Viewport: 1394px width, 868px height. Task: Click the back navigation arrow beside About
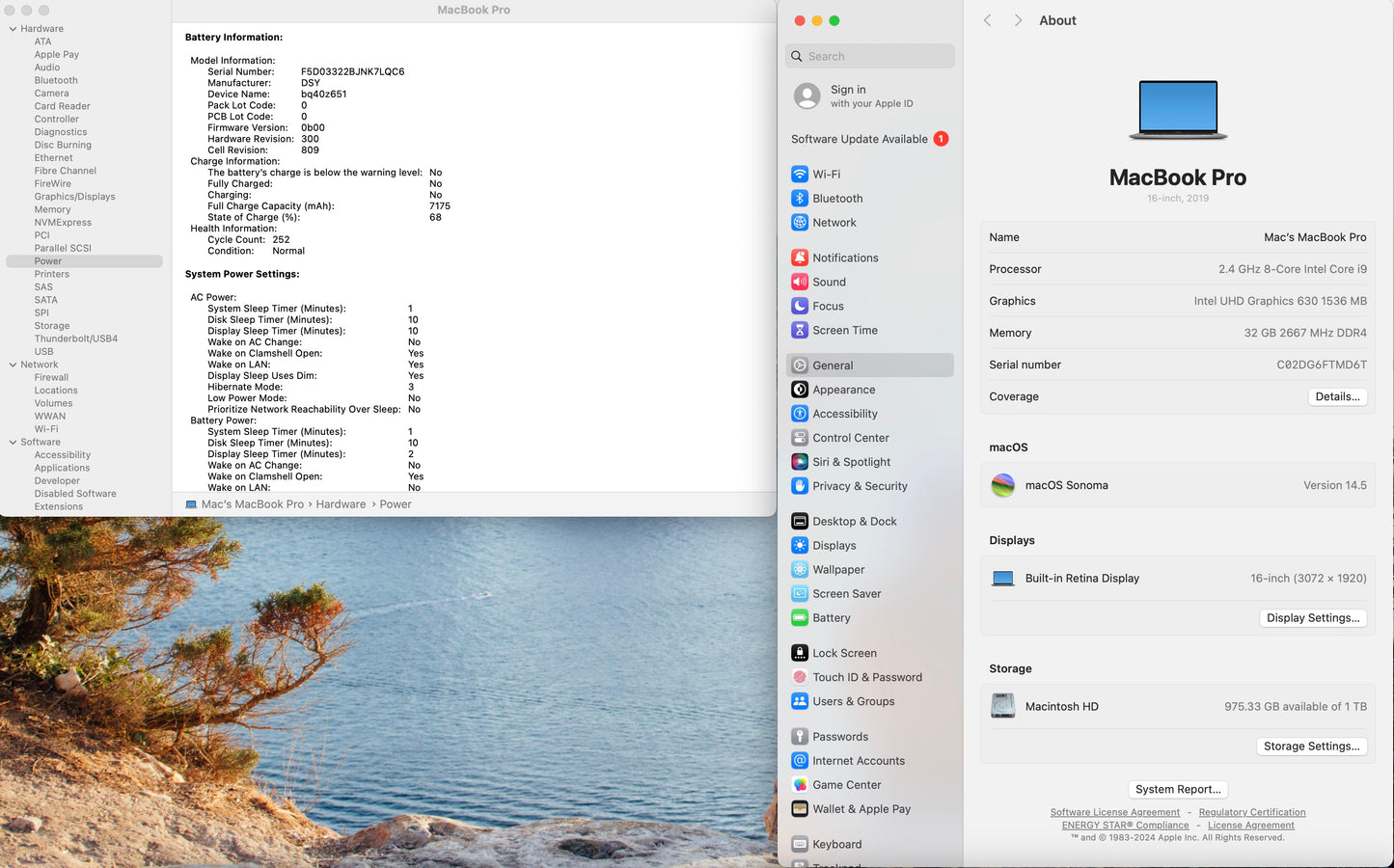[987, 20]
